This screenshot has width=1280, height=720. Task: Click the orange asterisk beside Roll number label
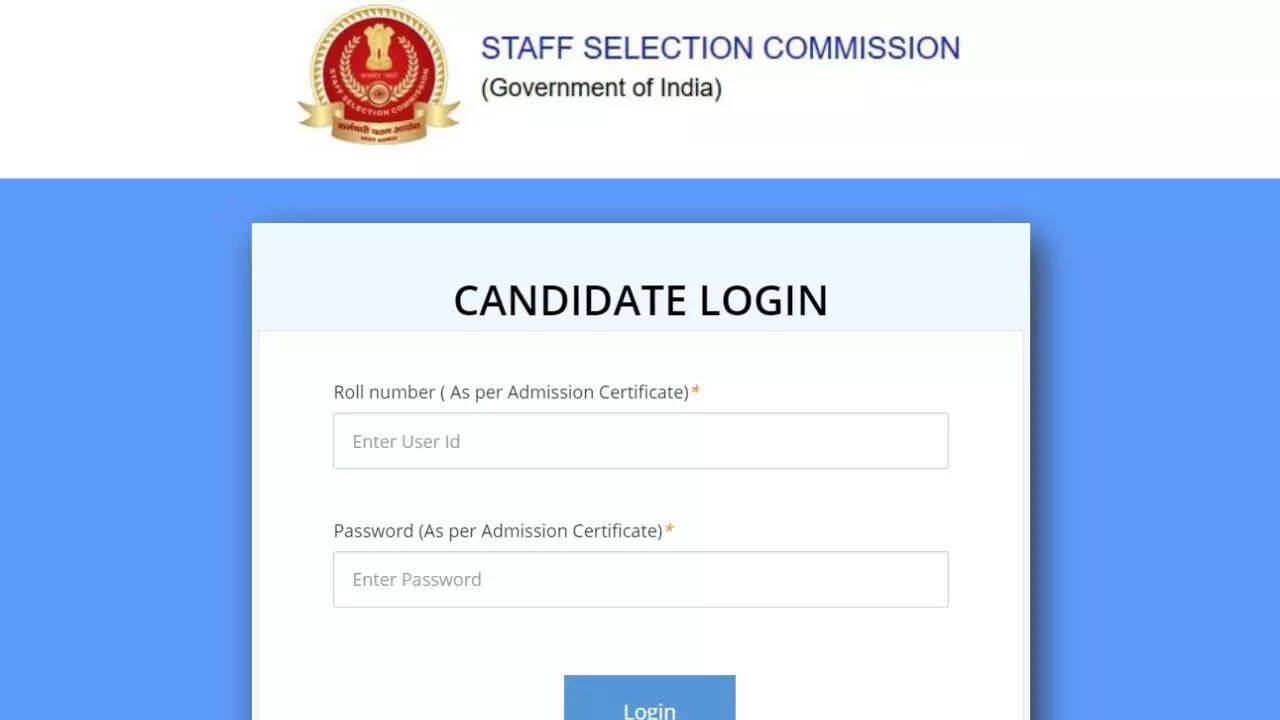(696, 391)
